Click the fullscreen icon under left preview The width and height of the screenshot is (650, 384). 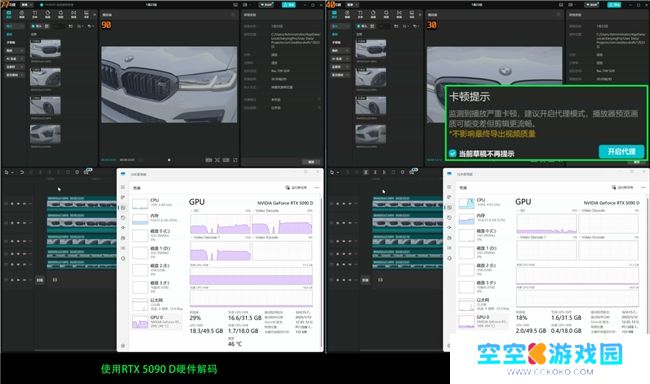pyautogui.click(x=235, y=160)
